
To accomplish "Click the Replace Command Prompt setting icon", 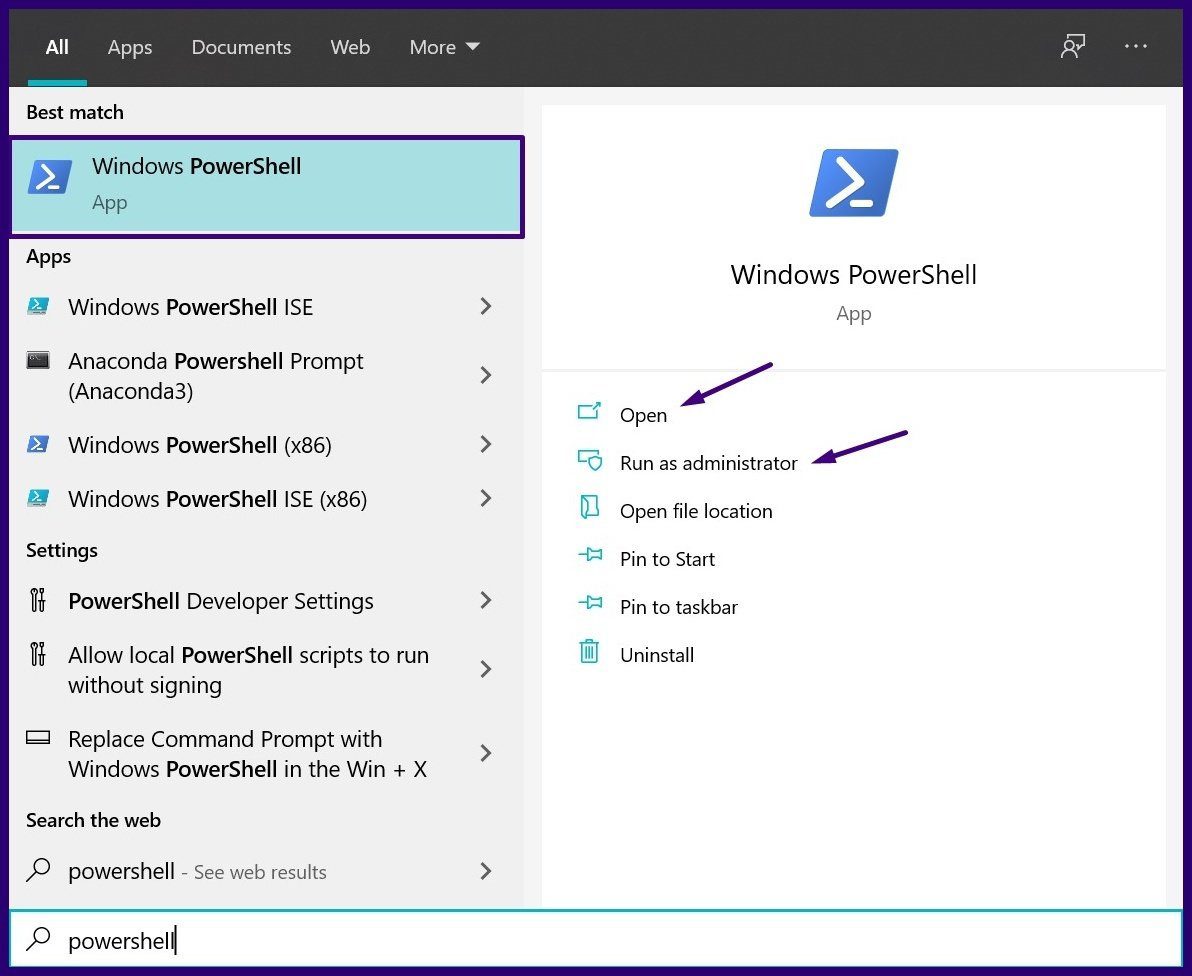I will pyautogui.click(x=38, y=737).
